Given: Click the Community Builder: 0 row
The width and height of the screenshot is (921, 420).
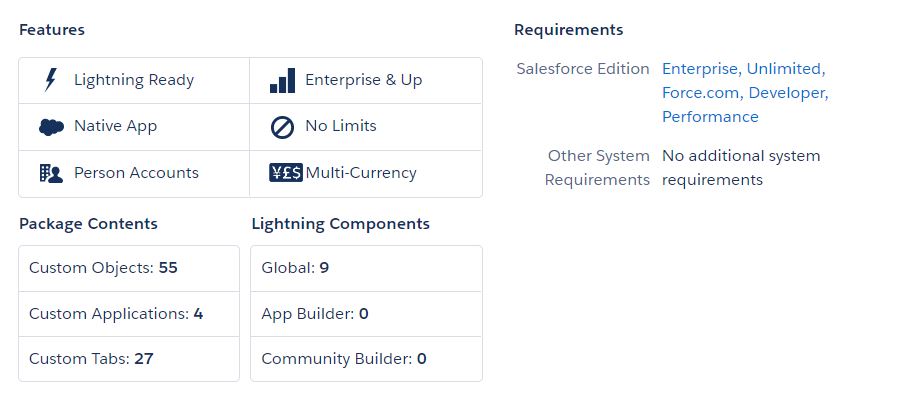Looking at the screenshot, I should point(367,359).
